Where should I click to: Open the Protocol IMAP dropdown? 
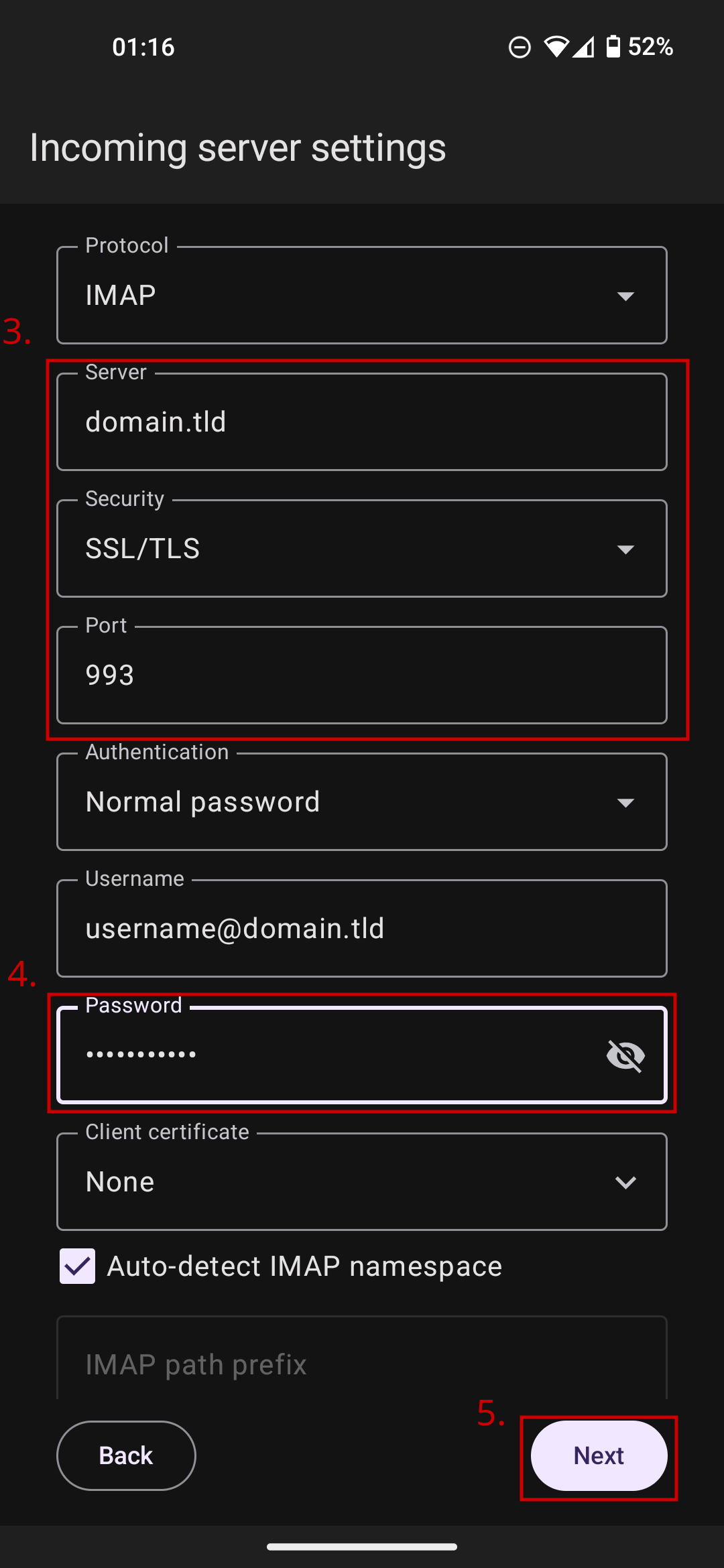click(x=362, y=296)
